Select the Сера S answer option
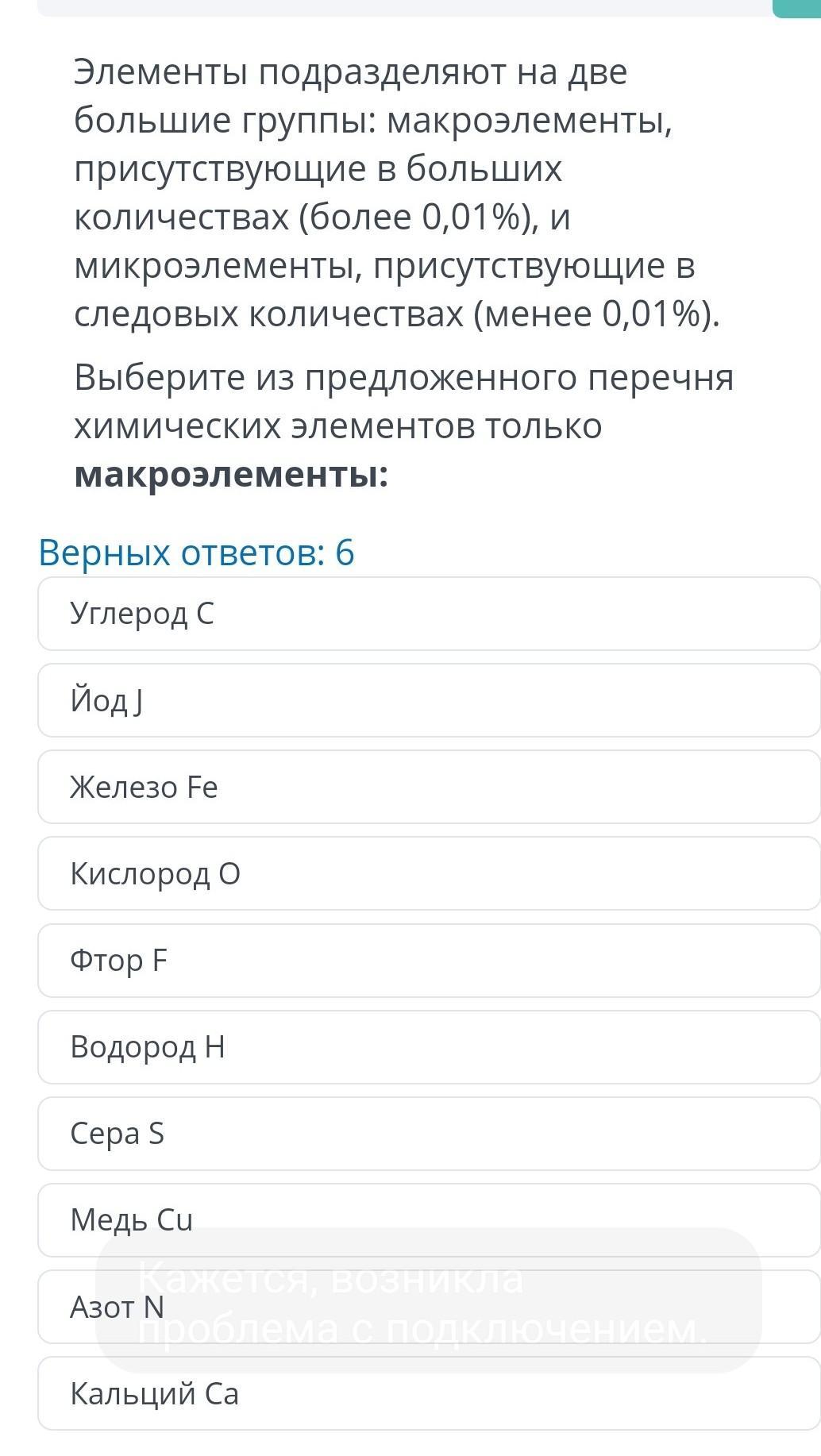The width and height of the screenshot is (821, 1456). click(429, 1133)
